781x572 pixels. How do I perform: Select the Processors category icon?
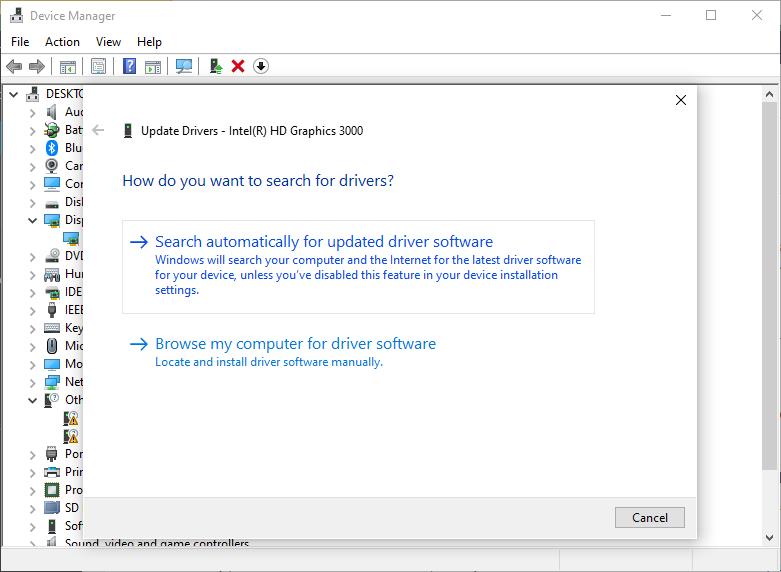coord(52,490)
